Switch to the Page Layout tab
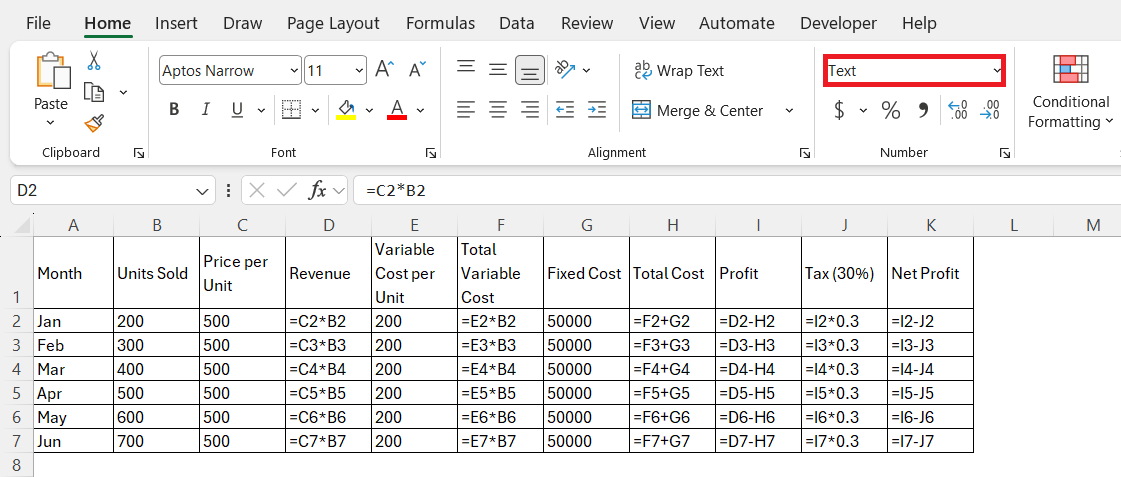 click(333, 23)
